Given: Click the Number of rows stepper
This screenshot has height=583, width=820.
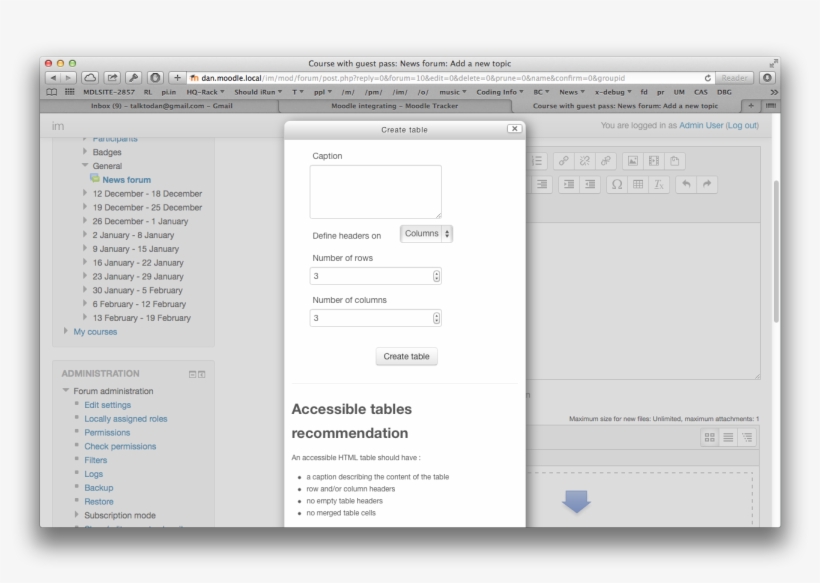Looking at the screenshot, I should click(436, 276).
